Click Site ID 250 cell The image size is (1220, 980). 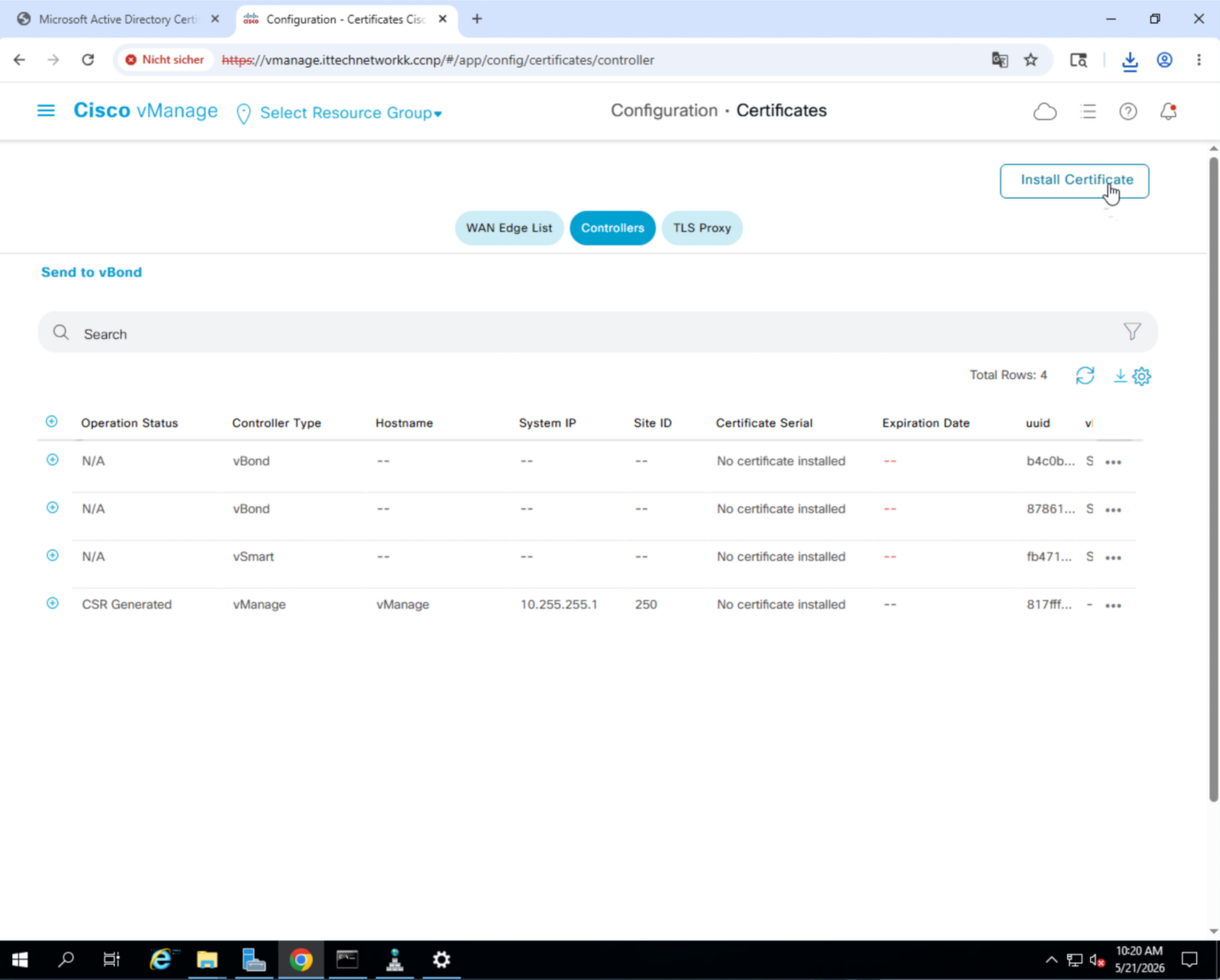click(646, 604)
